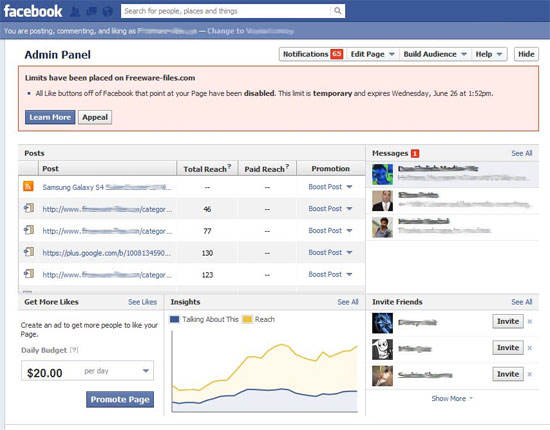Viewport: 550px width, 430px height.
Task: Click Total Reach question mark help
Action: [229, 166]
